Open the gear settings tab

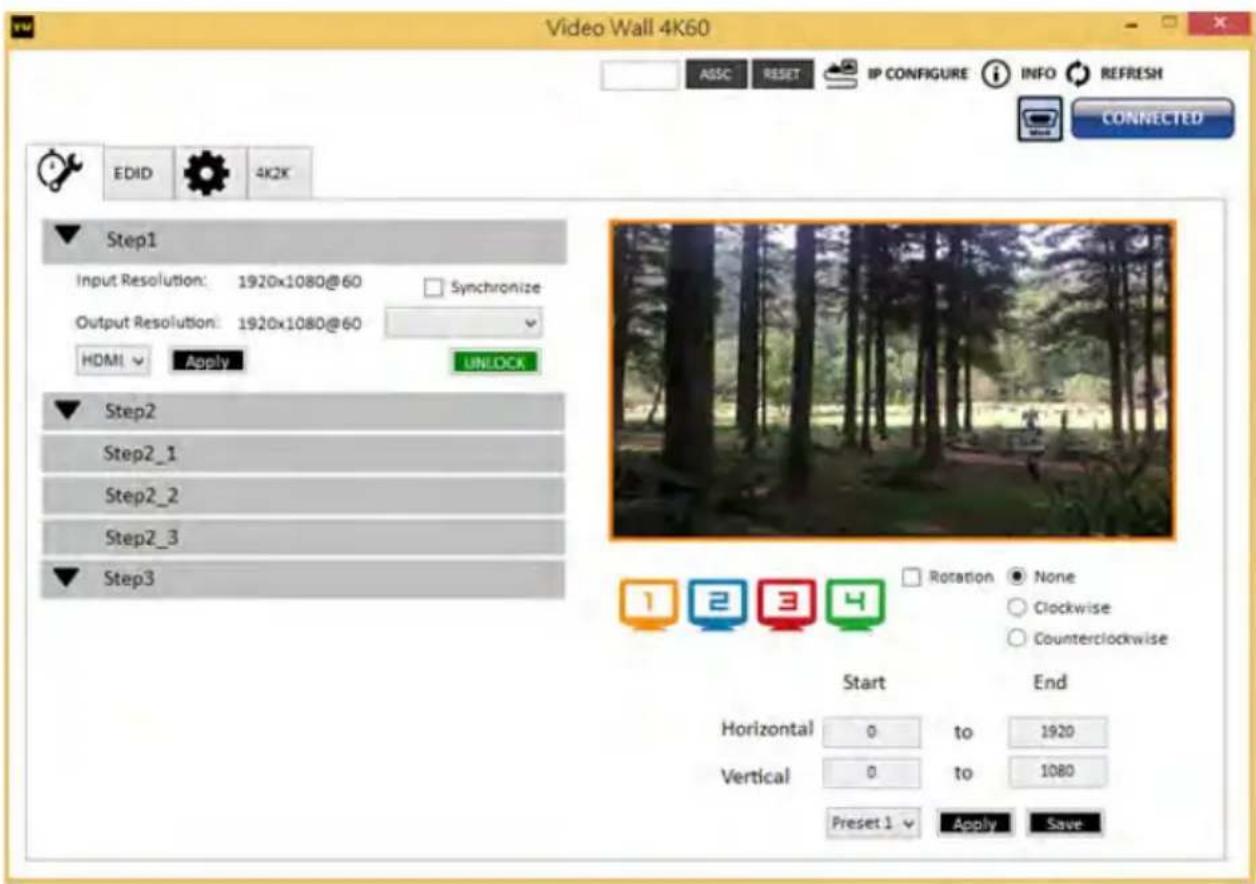pyautogui.click(x=208, y=173)
